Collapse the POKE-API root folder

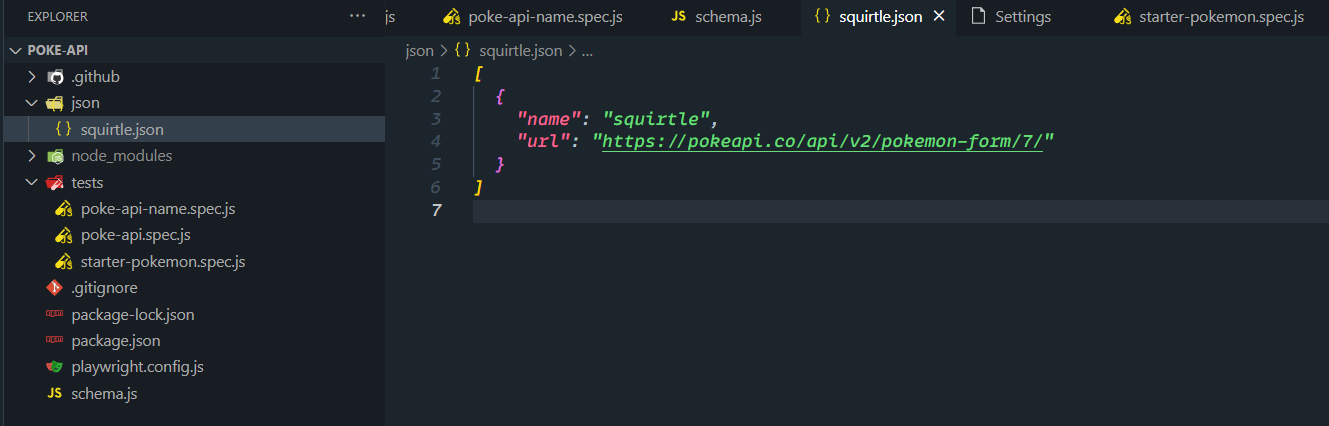pyautogui.click(x=15, y=50)
